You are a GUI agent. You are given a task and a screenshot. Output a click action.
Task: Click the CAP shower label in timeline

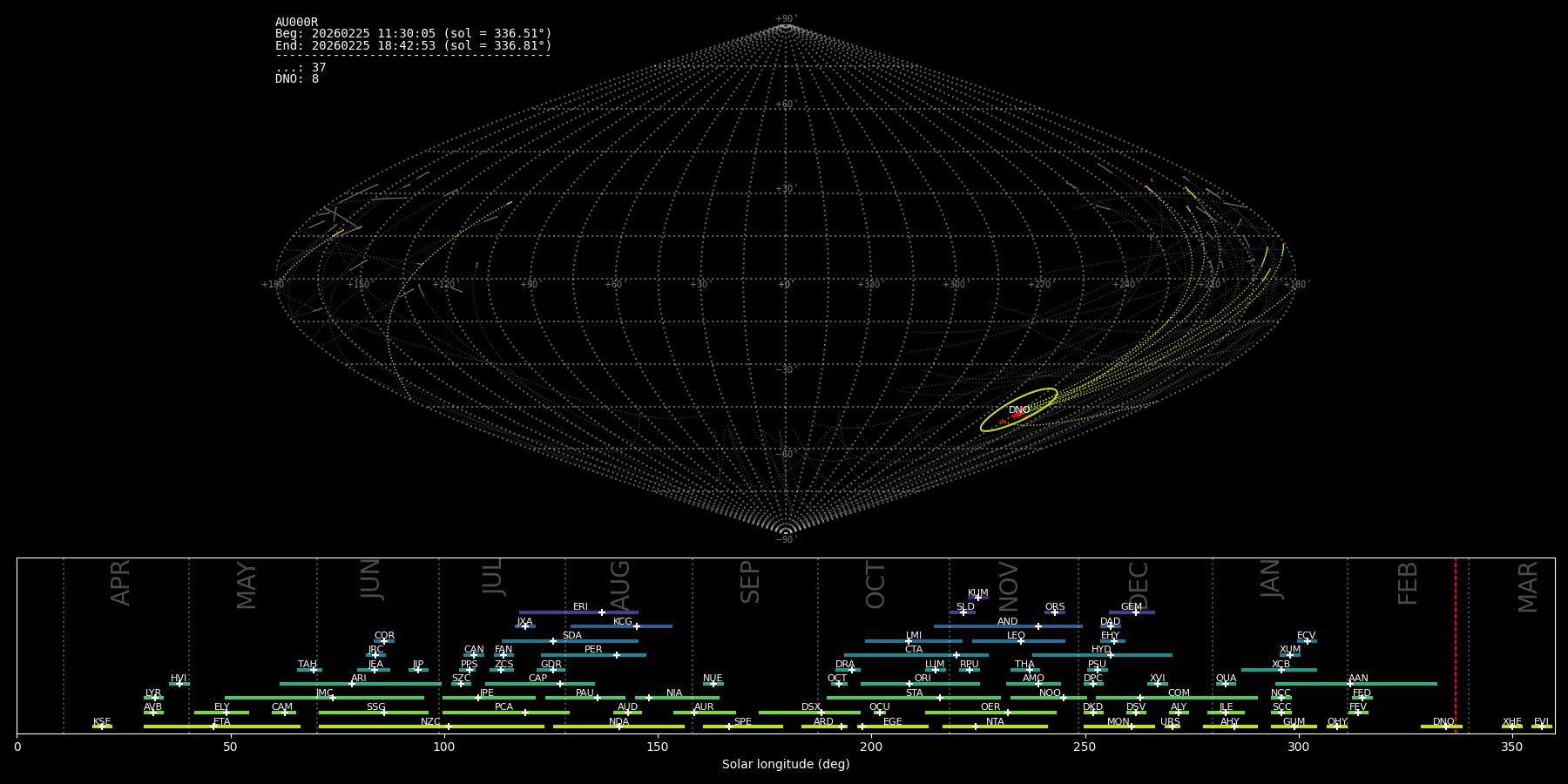[538, 679]
